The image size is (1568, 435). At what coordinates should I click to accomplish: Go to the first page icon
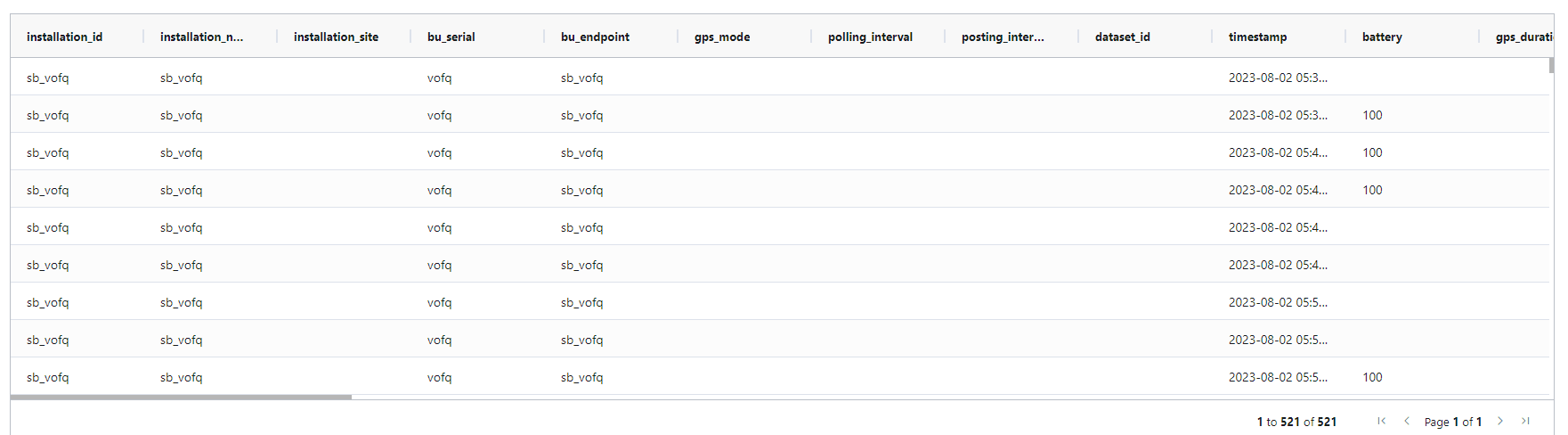[x=1381, y=422]
